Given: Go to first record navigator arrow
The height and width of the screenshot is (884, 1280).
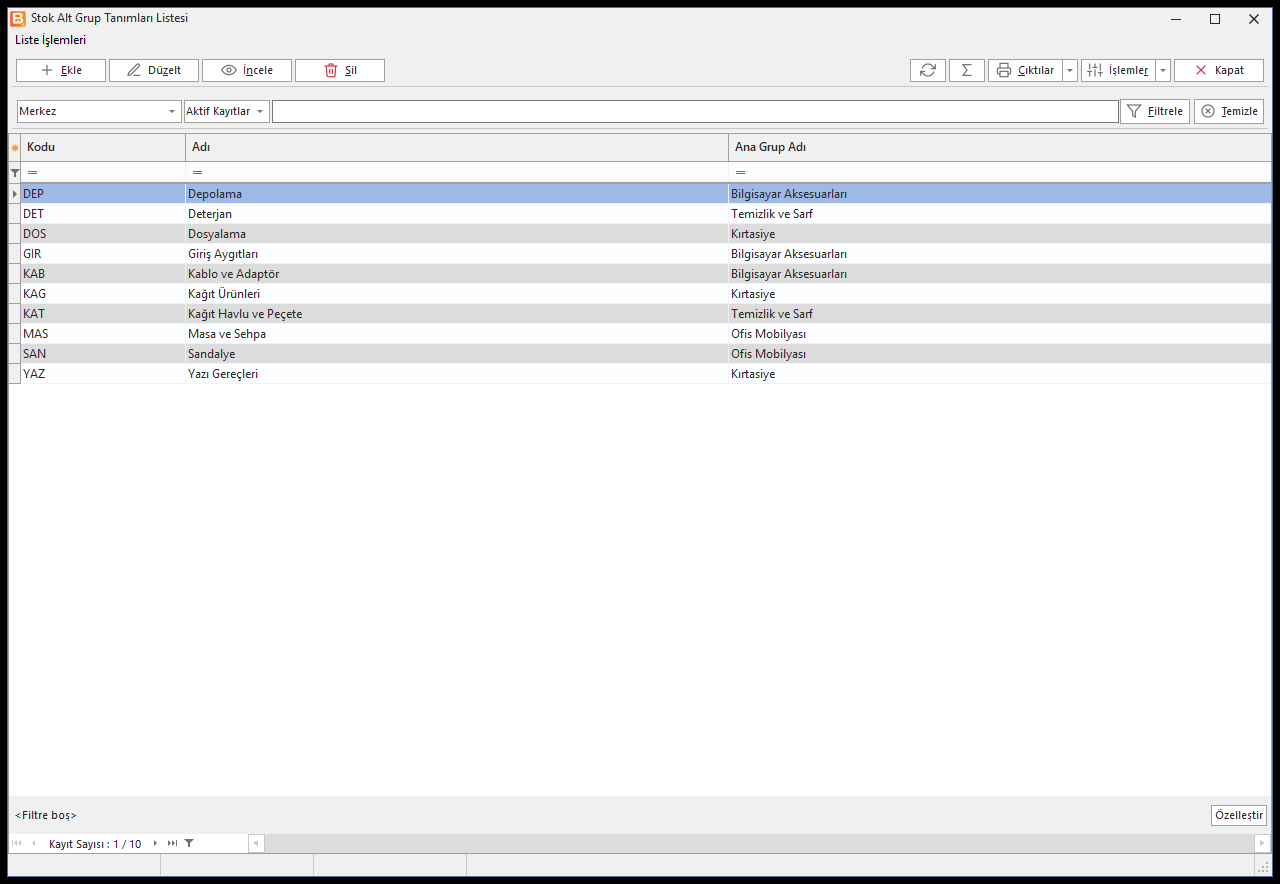Looking at the screenshot, I should point(16,843).
